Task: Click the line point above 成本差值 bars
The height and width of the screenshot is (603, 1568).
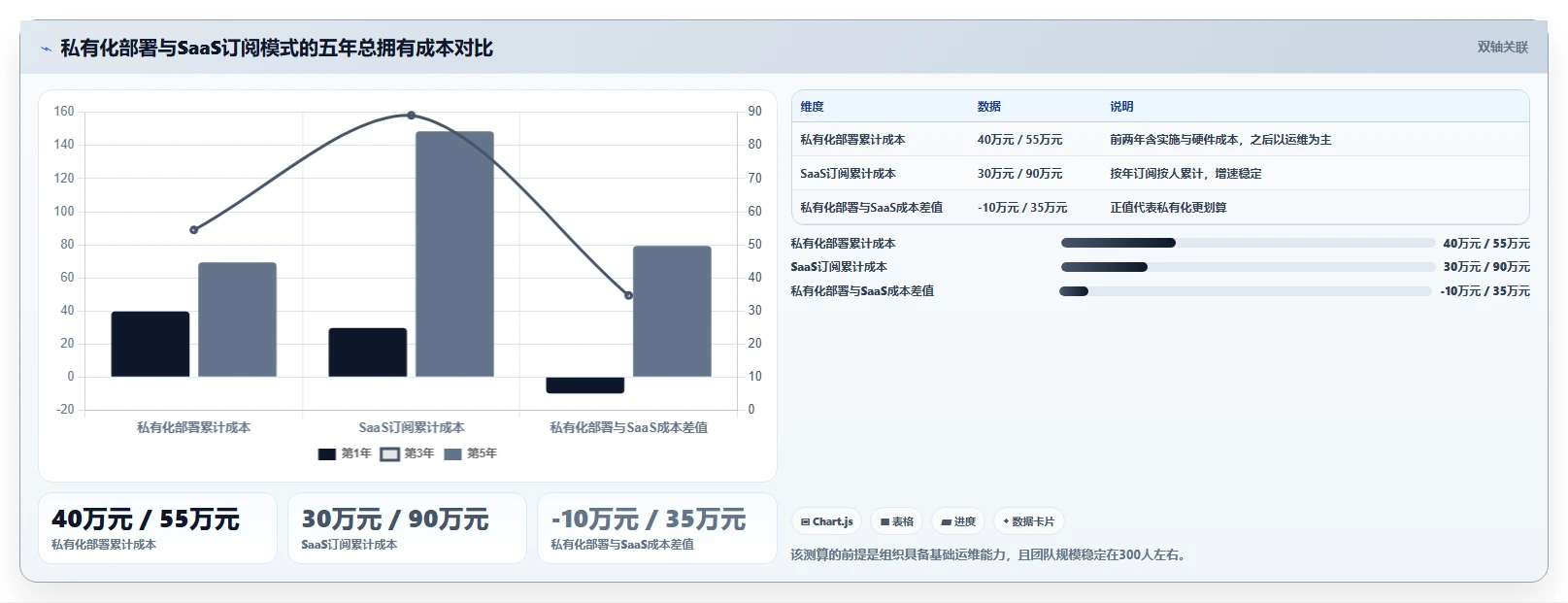Action: point(628,295)
